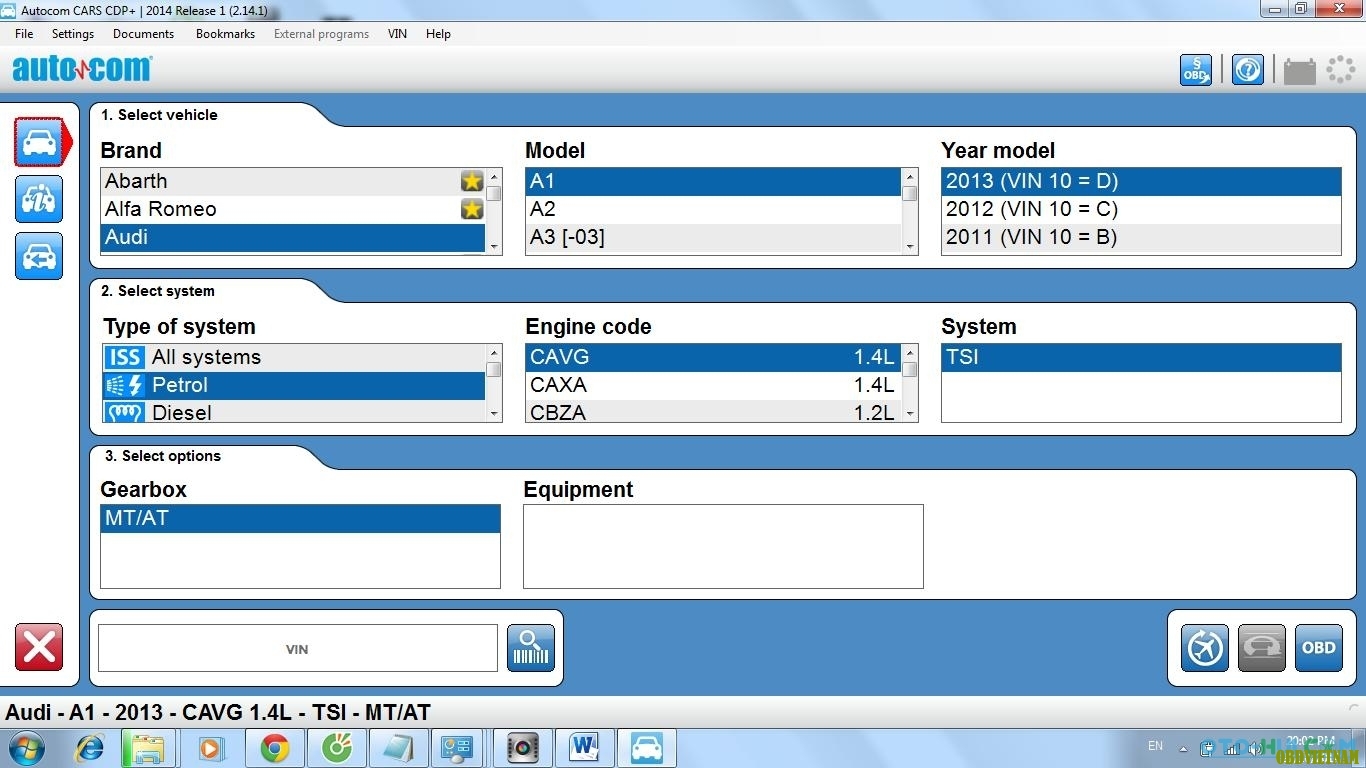
Task: Click into the VIN input field
Action: pyautogui.click(x=297, y=648)
